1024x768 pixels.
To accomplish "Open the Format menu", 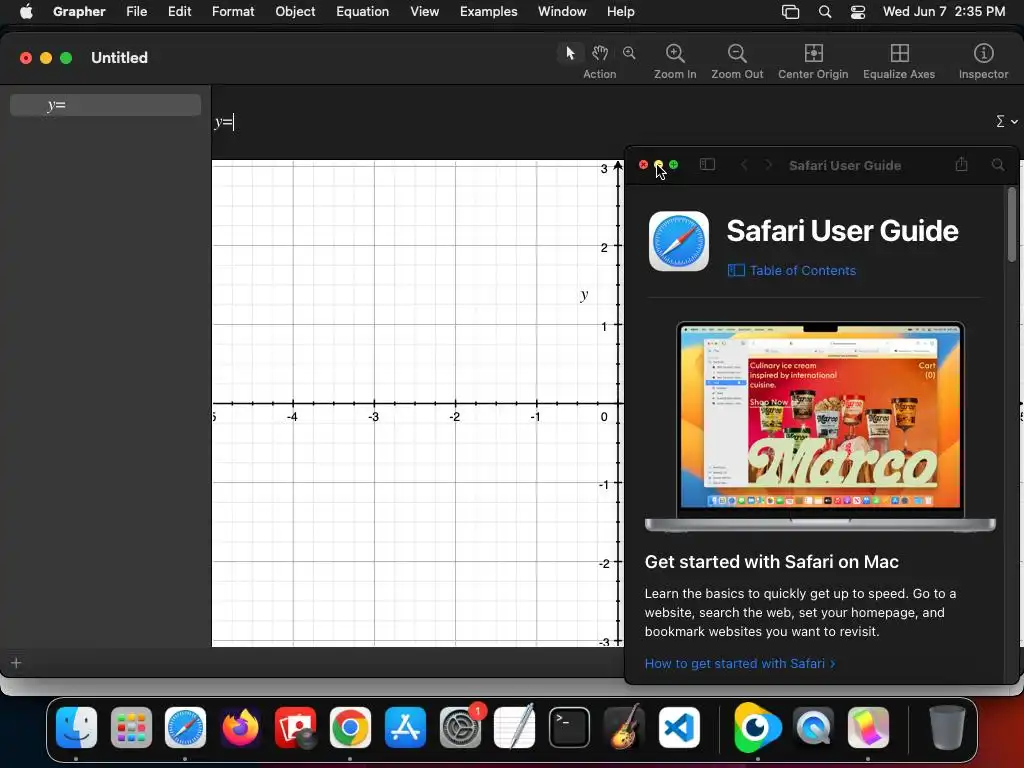I will click(233, 11).
